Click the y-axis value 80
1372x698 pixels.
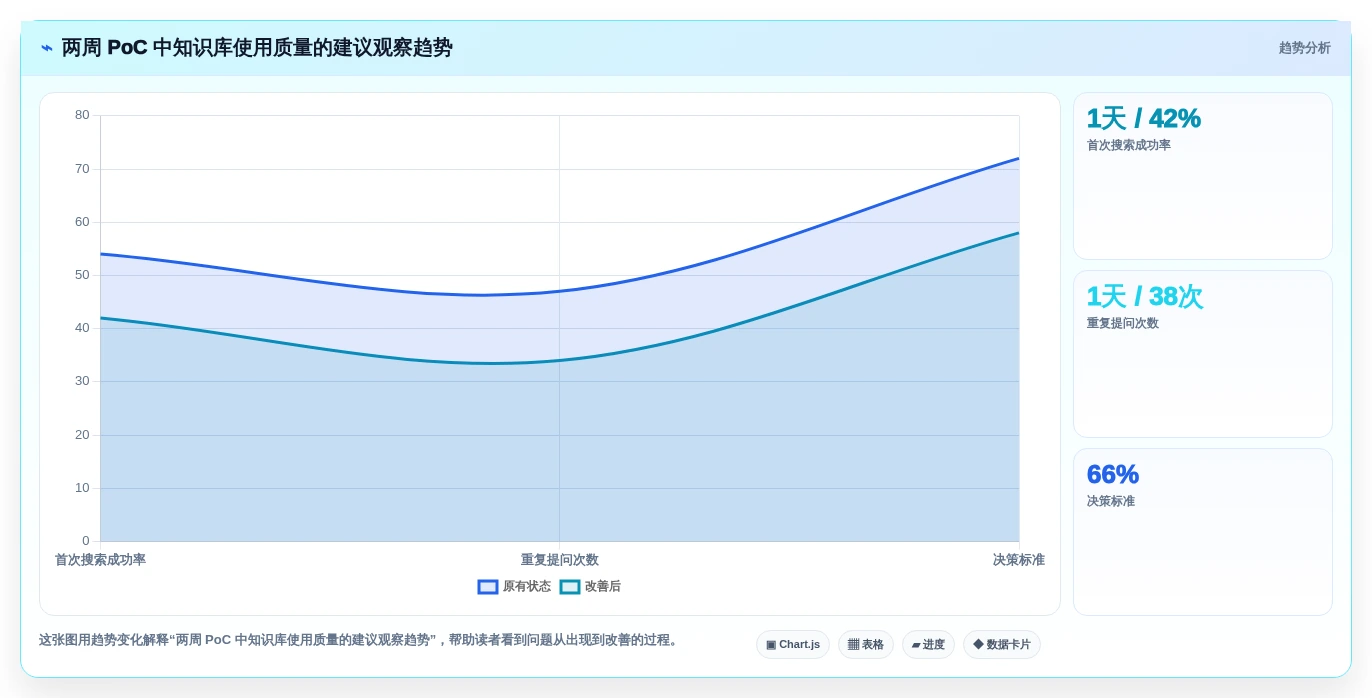point(82,115)
